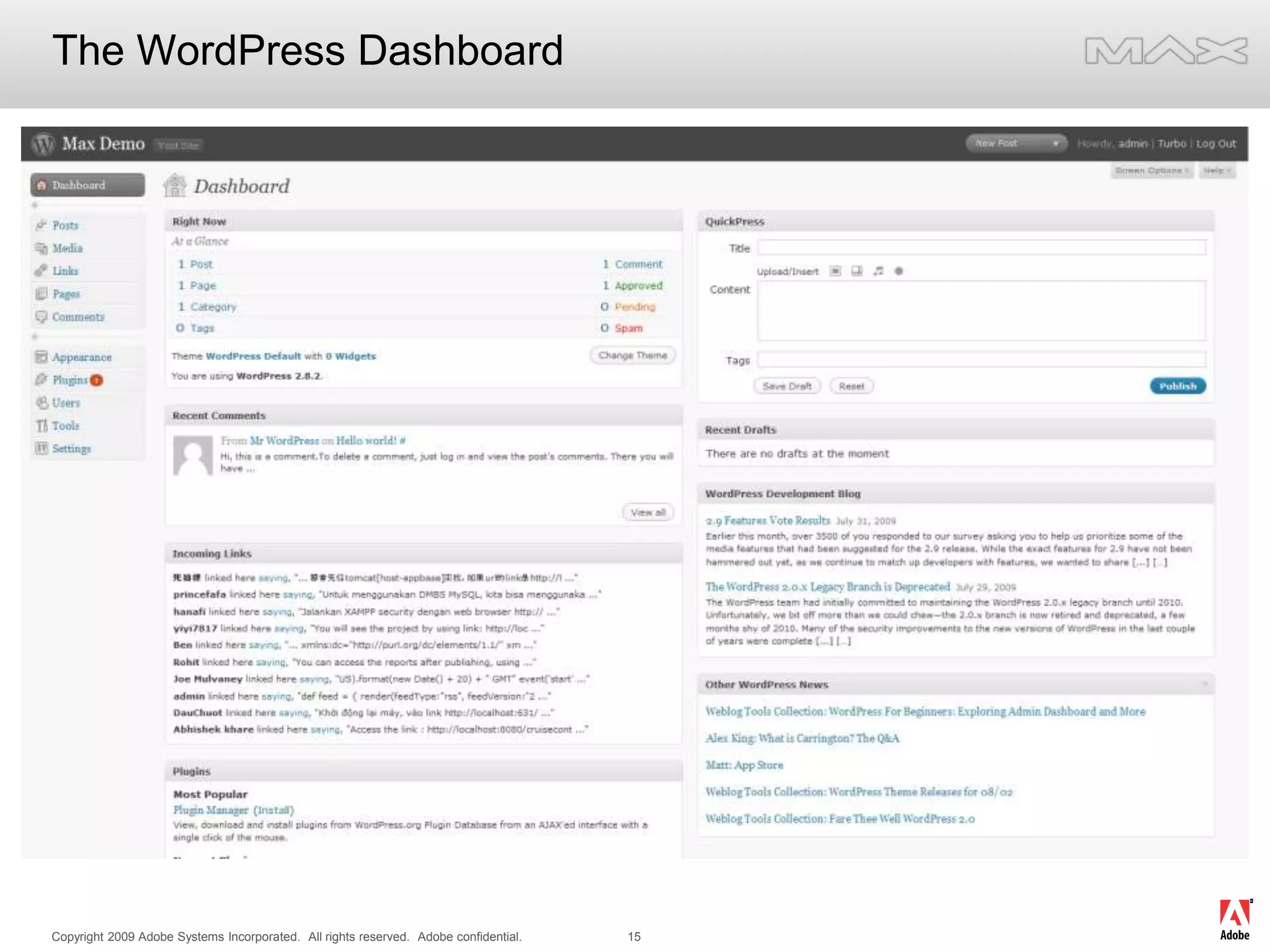Click the 0 Widgets link
The height and width of the screenshot is (952, 1270).
point(351,356)
